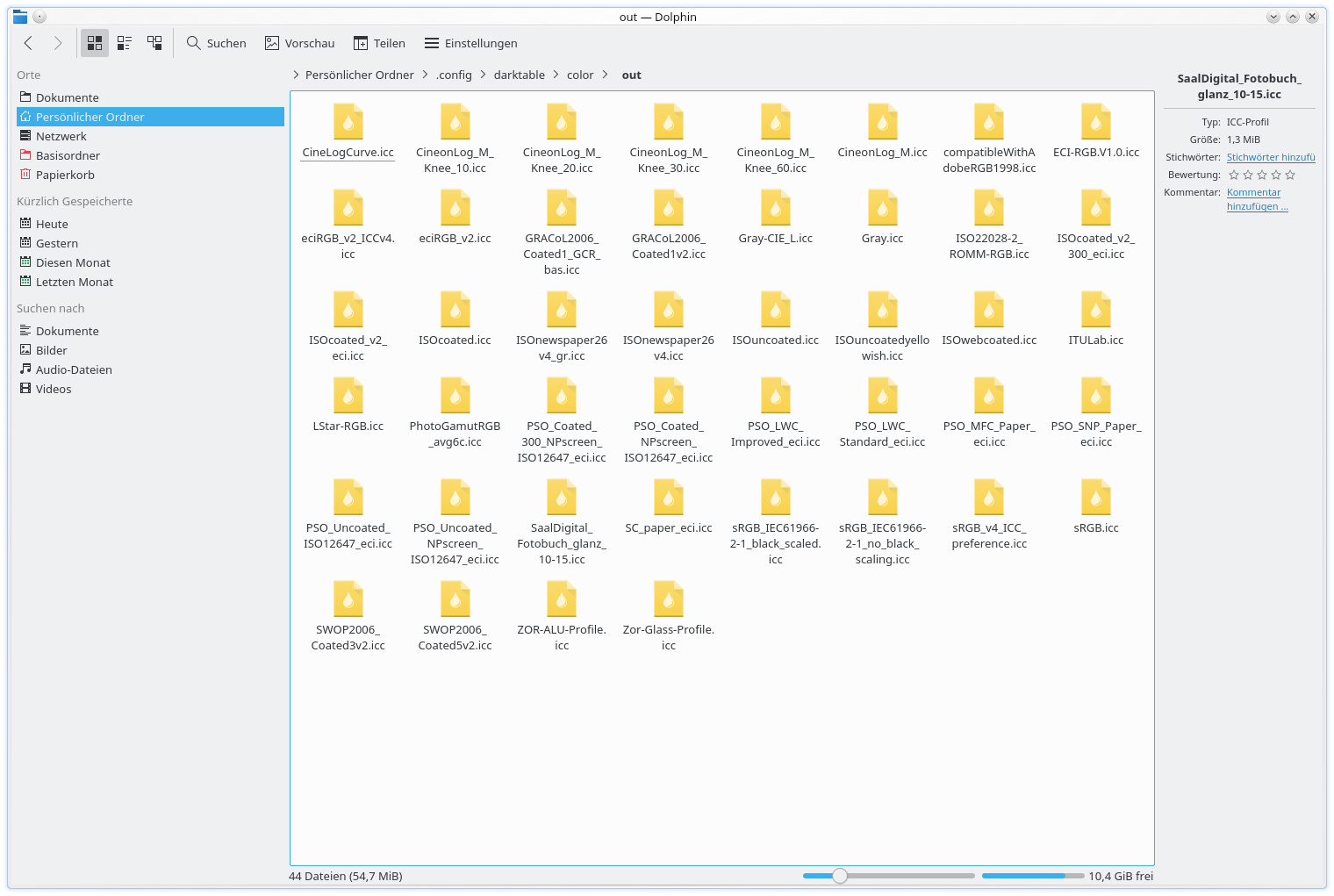This screenshot has width=1334, height=896.
Task: Open Netzwerk in the places panel
Action: click(x=150, y=136)
